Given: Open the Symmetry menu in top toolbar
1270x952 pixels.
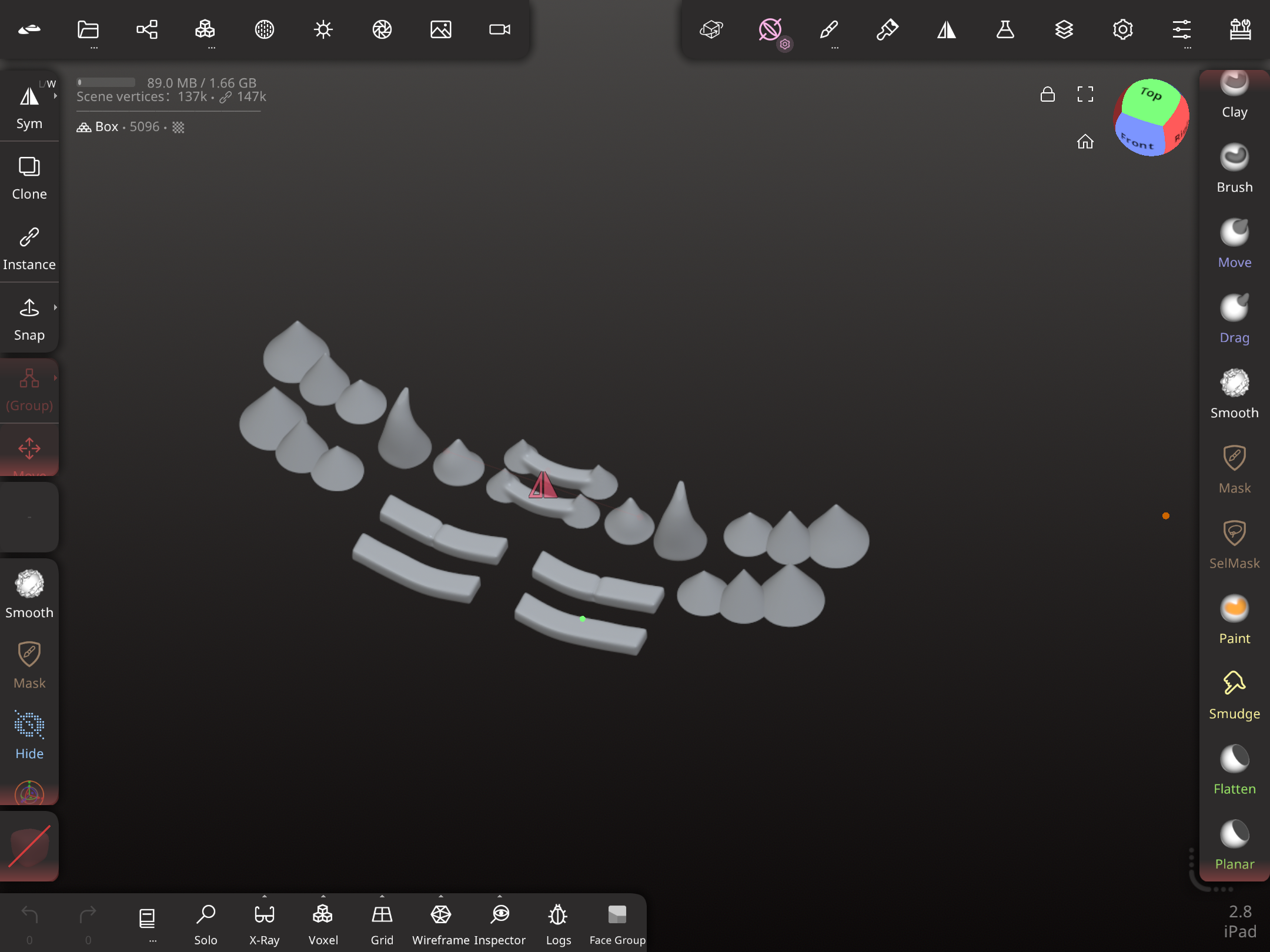Looking at the screenshot, I should tap(947, 29).
